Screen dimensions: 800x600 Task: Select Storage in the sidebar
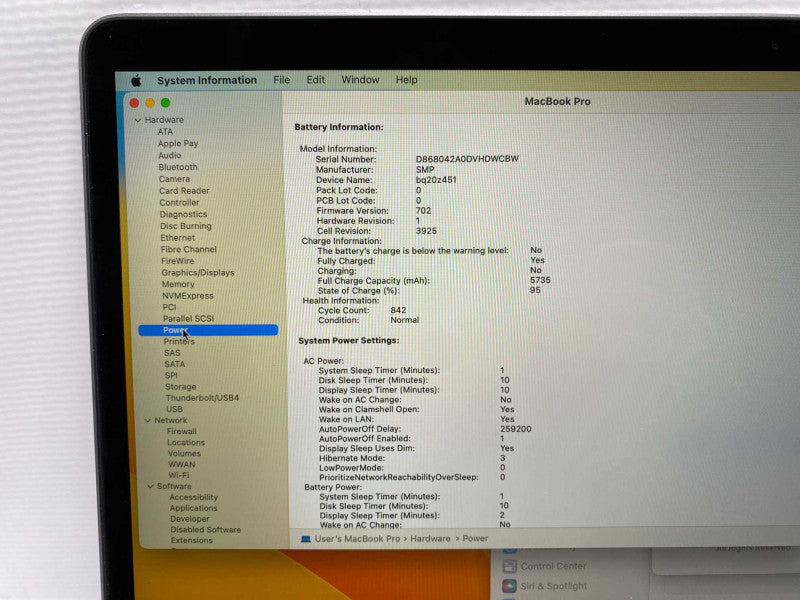pos(181,387)
